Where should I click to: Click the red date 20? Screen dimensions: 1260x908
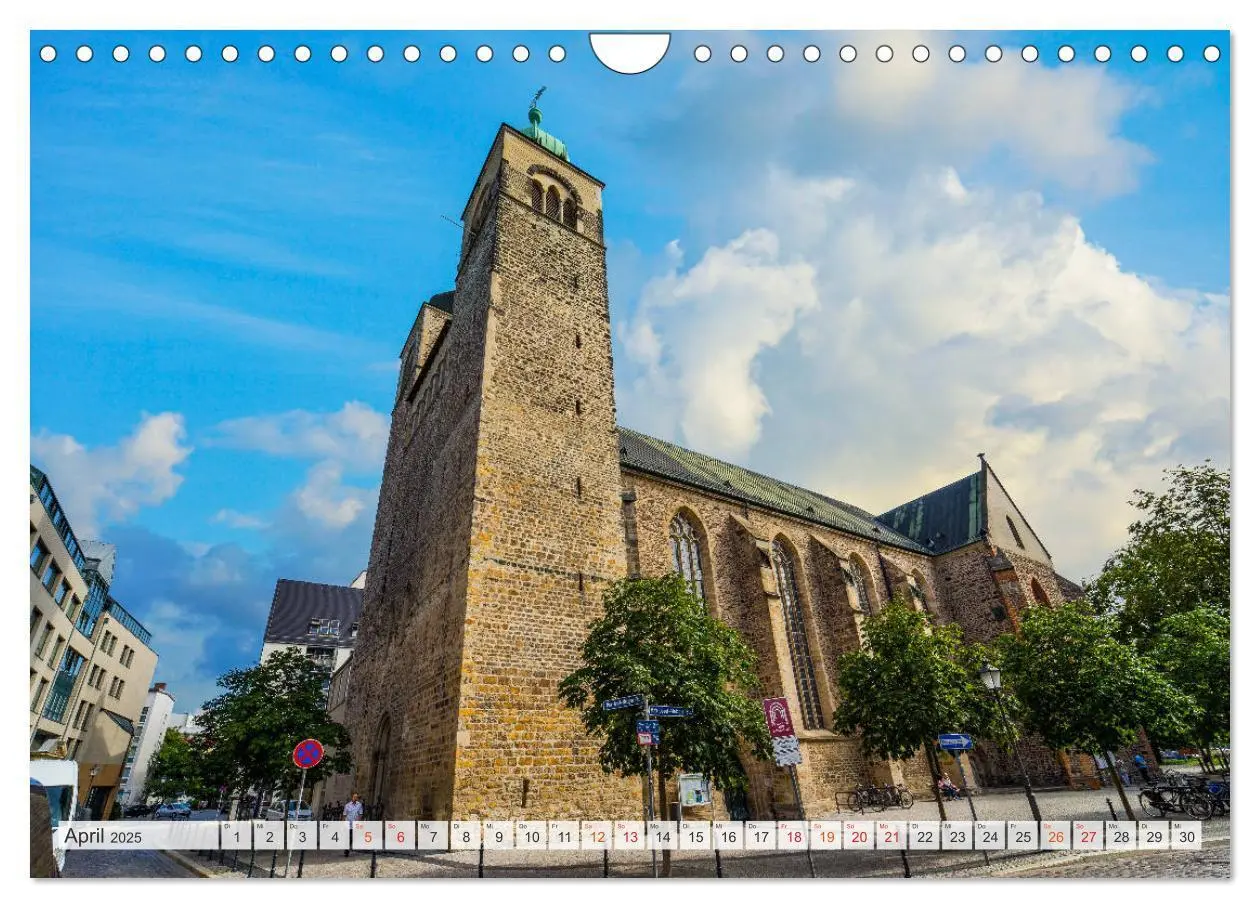859,836
